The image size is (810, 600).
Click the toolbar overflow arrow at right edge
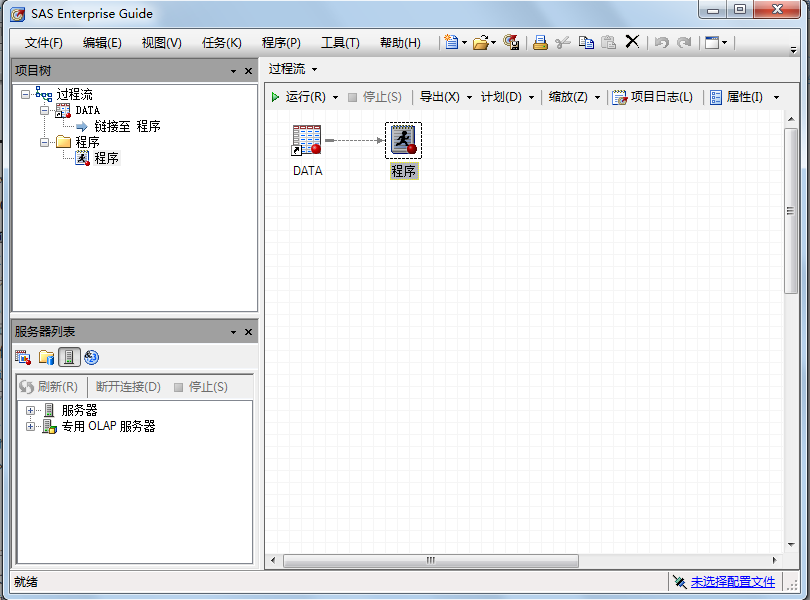[793, 50]
